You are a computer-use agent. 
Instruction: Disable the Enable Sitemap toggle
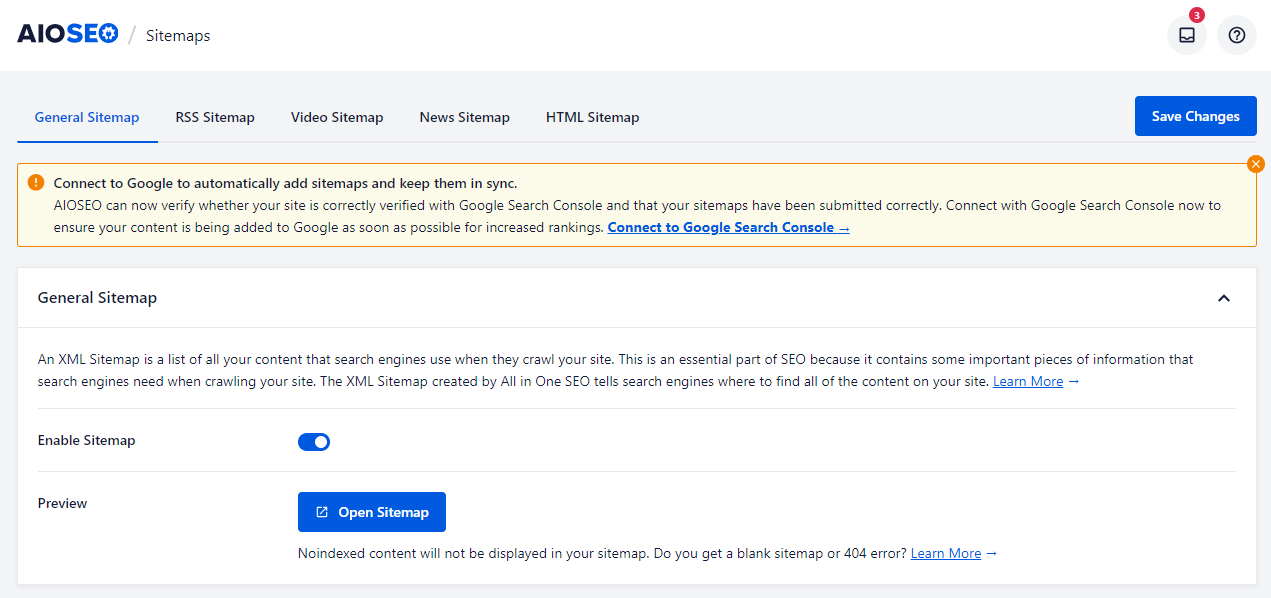[314, 441]
